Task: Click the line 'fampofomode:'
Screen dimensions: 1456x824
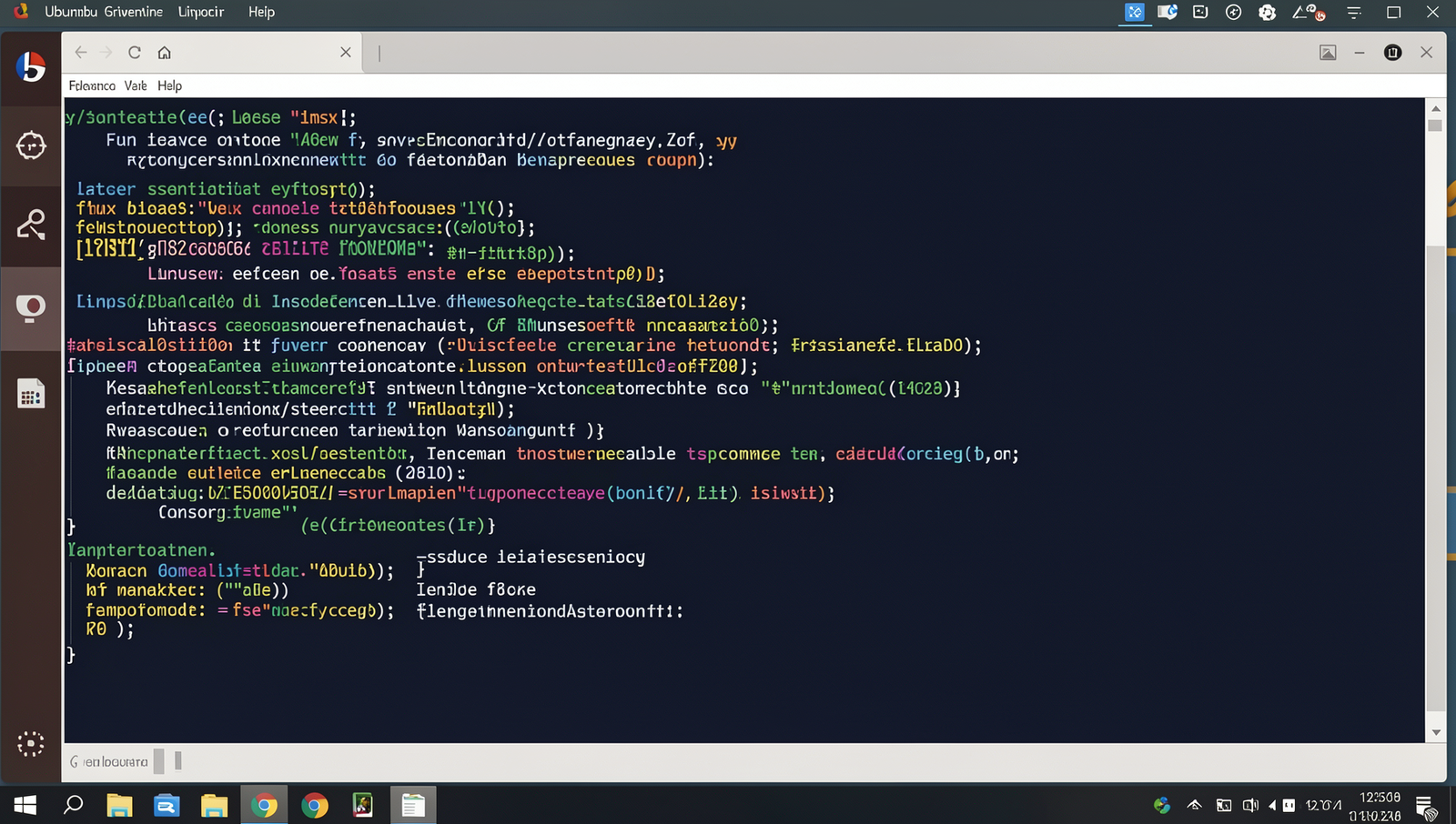Action: pyautogui.click(x=240, y=610)
